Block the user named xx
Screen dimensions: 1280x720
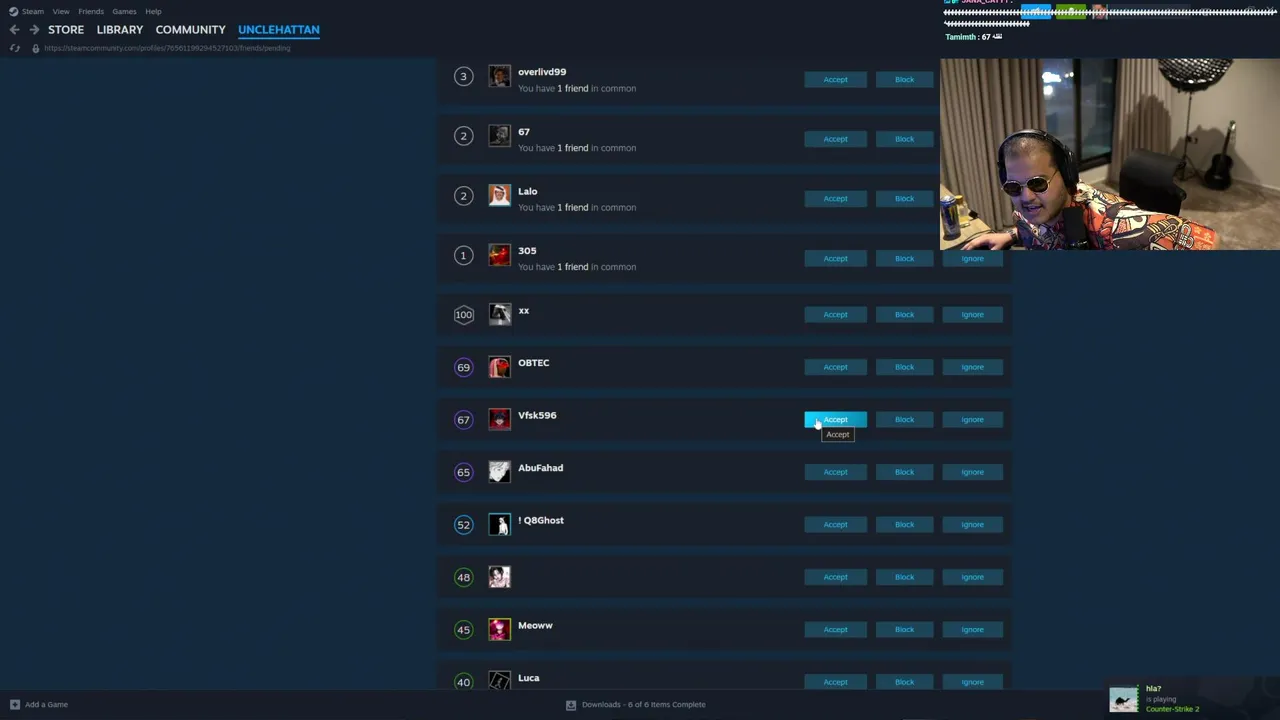click(904, 314)
